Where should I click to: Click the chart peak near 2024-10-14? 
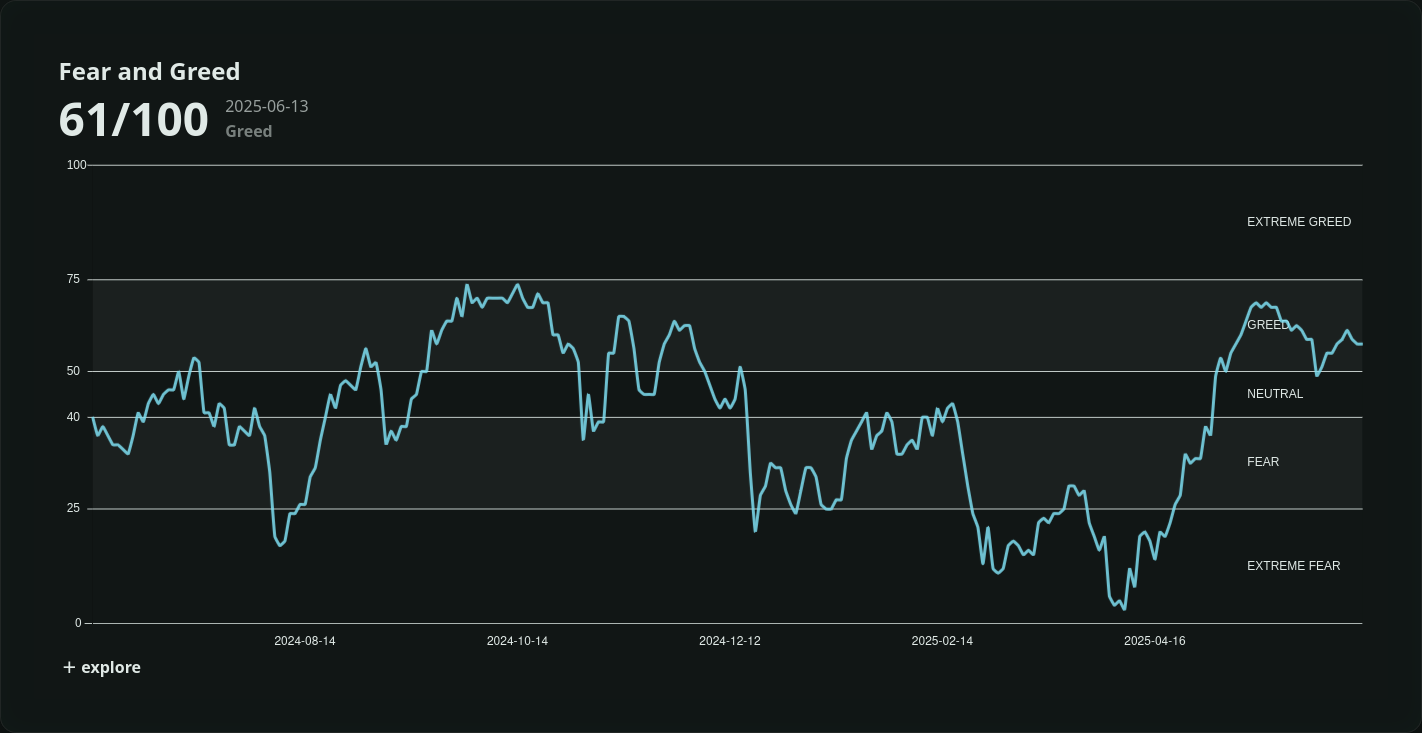(x=520, y=285)
